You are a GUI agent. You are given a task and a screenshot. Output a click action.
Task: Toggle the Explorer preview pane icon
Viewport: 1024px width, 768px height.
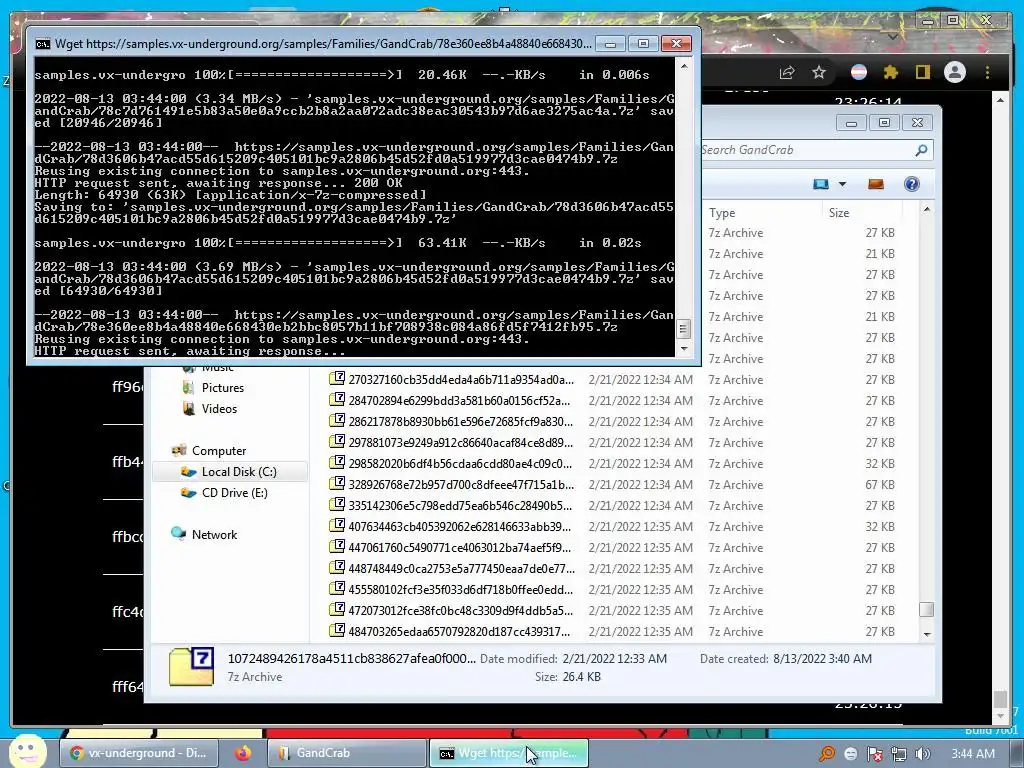876,184
